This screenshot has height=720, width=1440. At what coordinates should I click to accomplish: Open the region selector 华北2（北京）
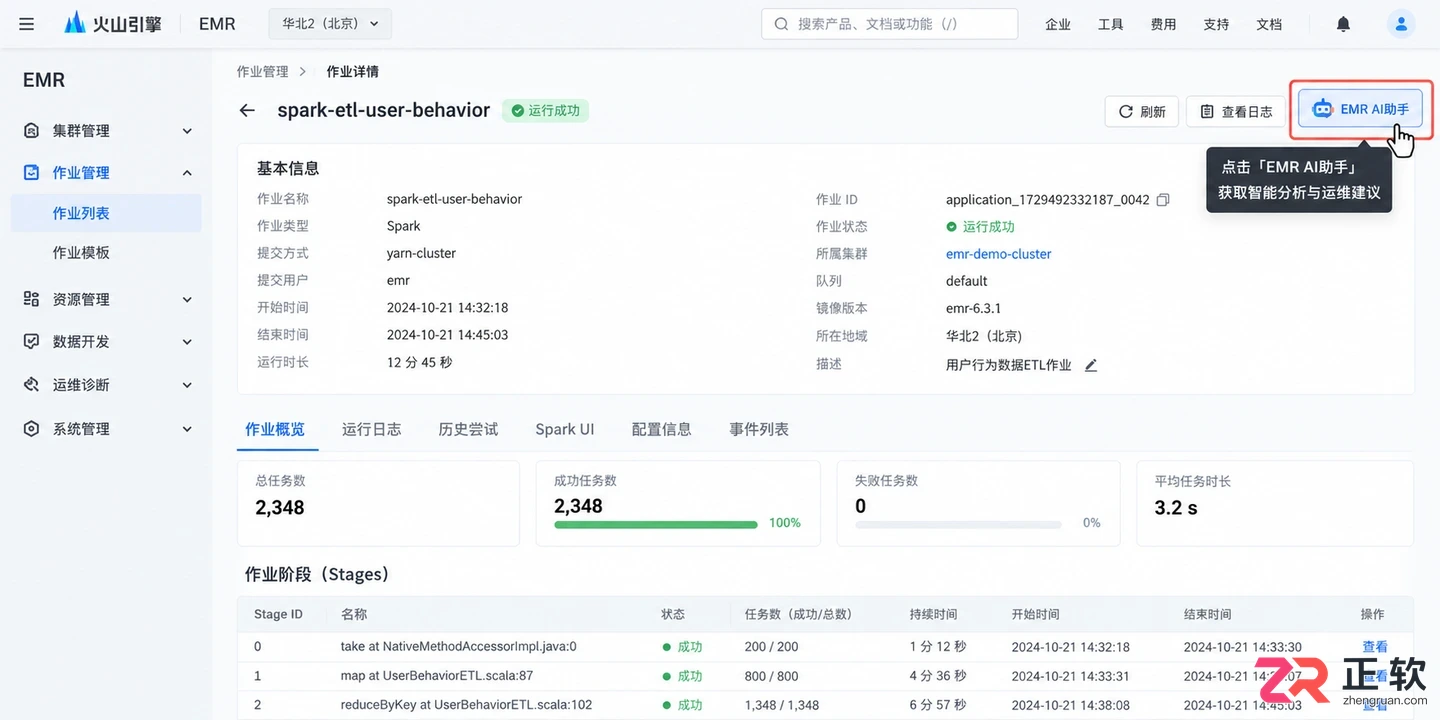(x=330, y=24)
